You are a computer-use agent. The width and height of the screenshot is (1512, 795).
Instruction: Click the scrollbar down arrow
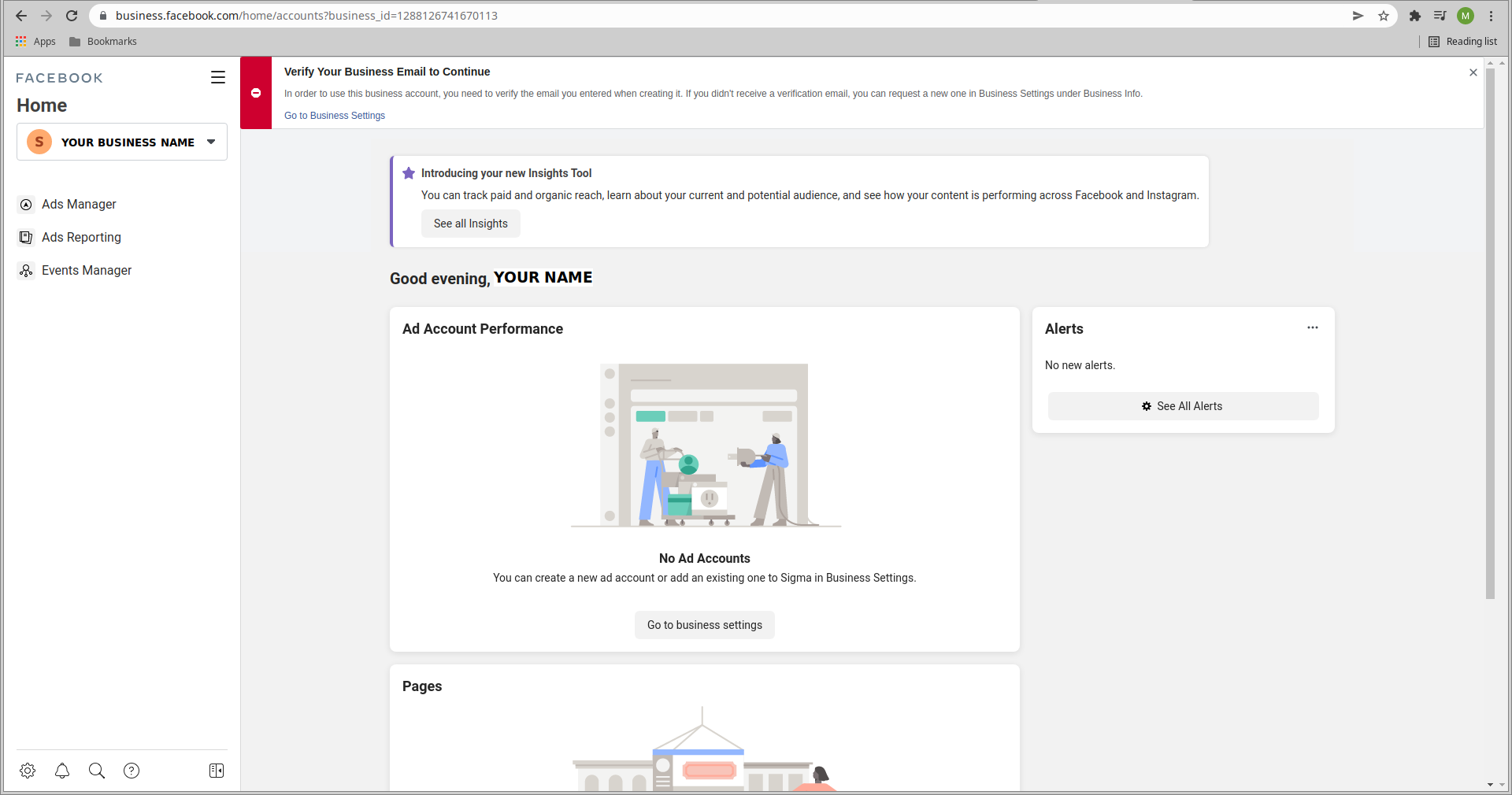1490,785
